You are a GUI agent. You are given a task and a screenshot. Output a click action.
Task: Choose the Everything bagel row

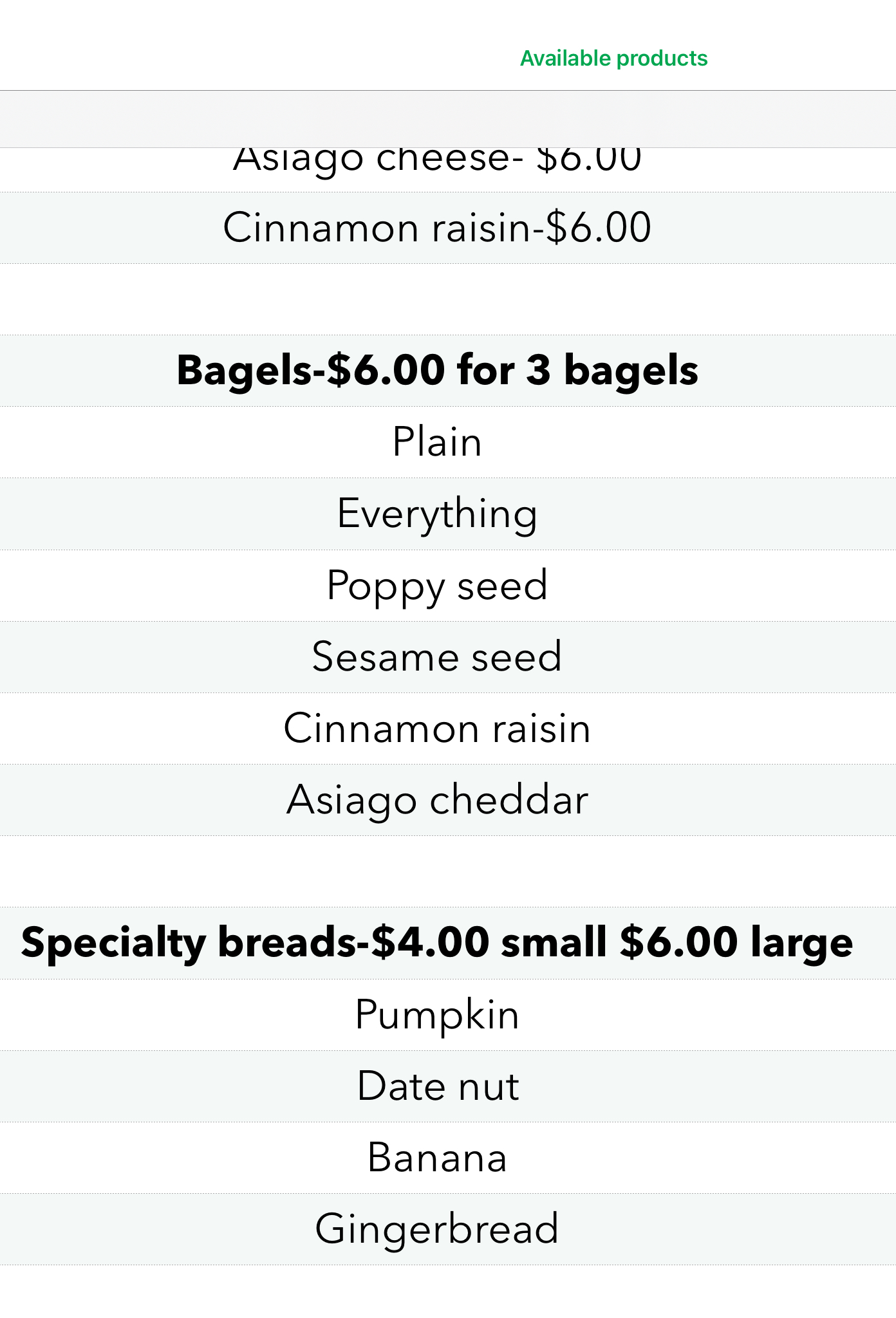pyautogui.click(x=437, y=514)
